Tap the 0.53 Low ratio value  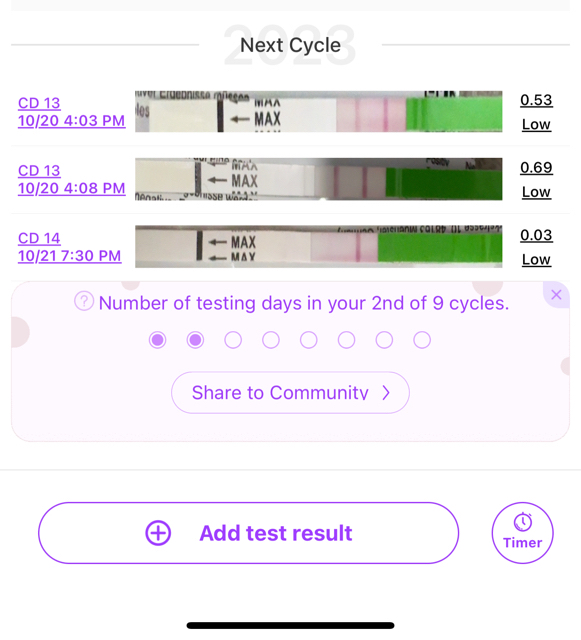pos(536,112)
